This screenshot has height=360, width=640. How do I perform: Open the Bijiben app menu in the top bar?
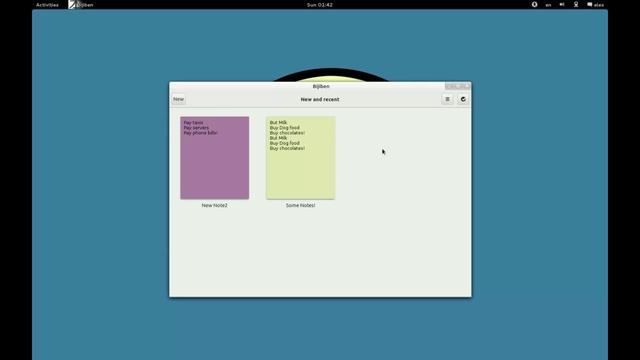tap(81, 5)
